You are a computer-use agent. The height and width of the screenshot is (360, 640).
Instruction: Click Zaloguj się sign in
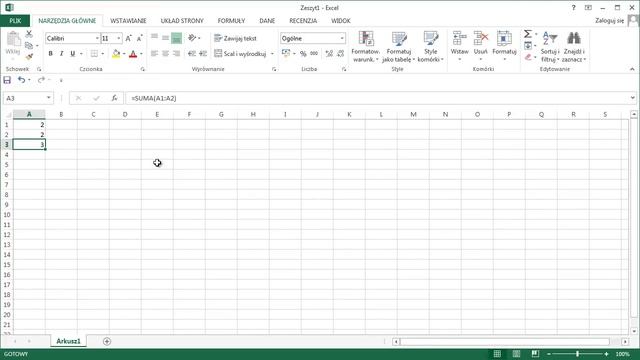[609, 20]
